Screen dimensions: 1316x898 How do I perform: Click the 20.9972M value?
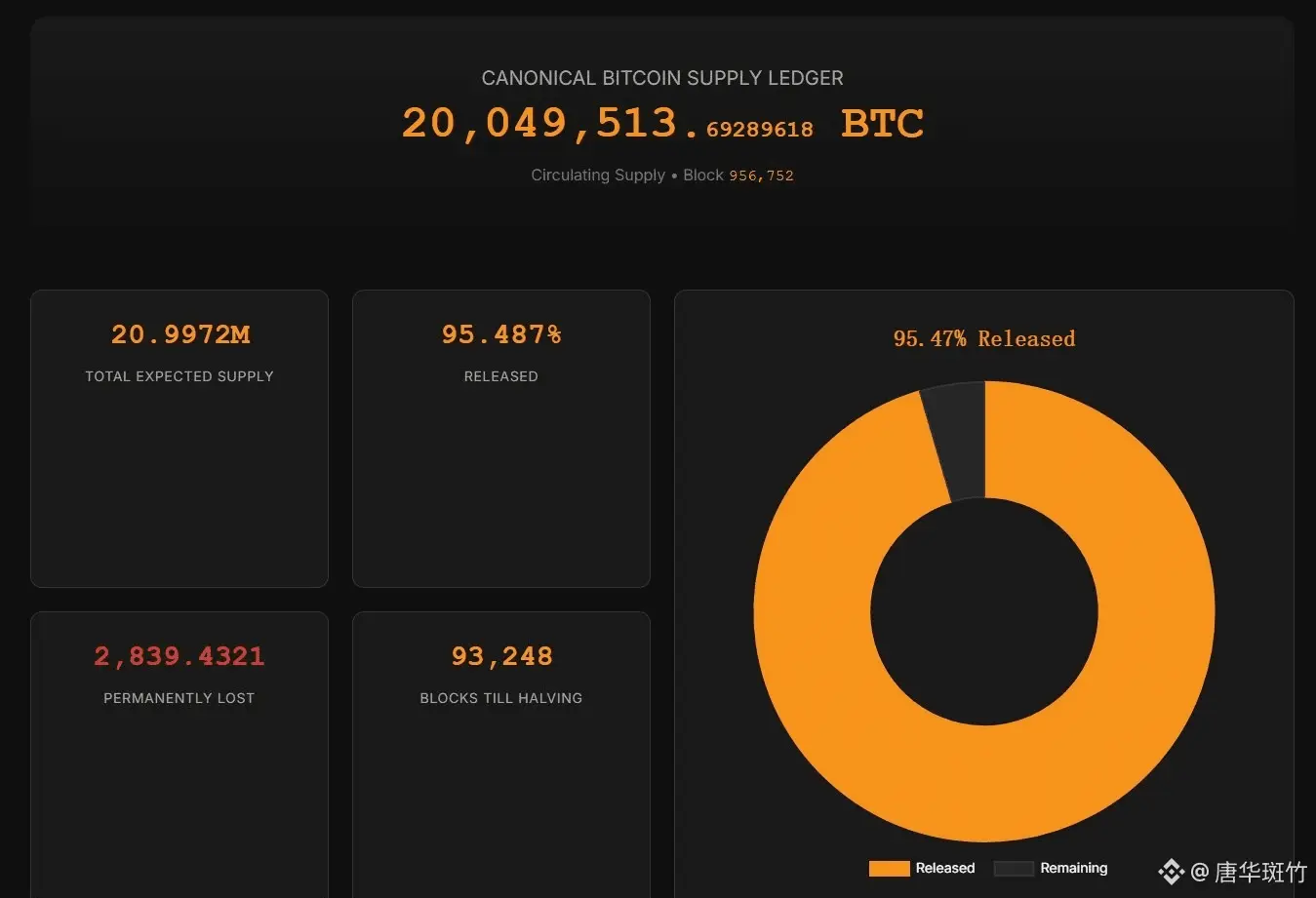pos(180,334)
